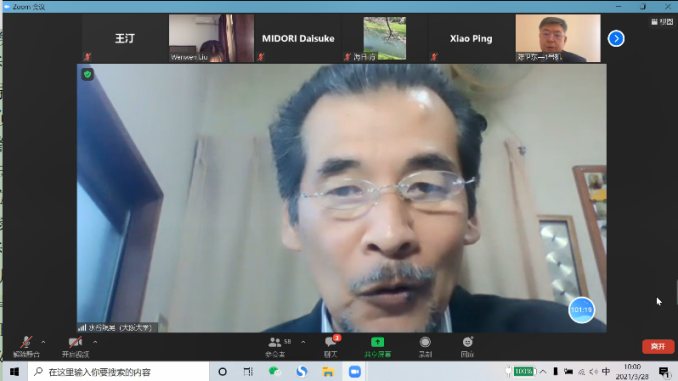Screen dimensions: 678x381
Task: Start recording with the Record icon
Action: [x=425, y=346]
